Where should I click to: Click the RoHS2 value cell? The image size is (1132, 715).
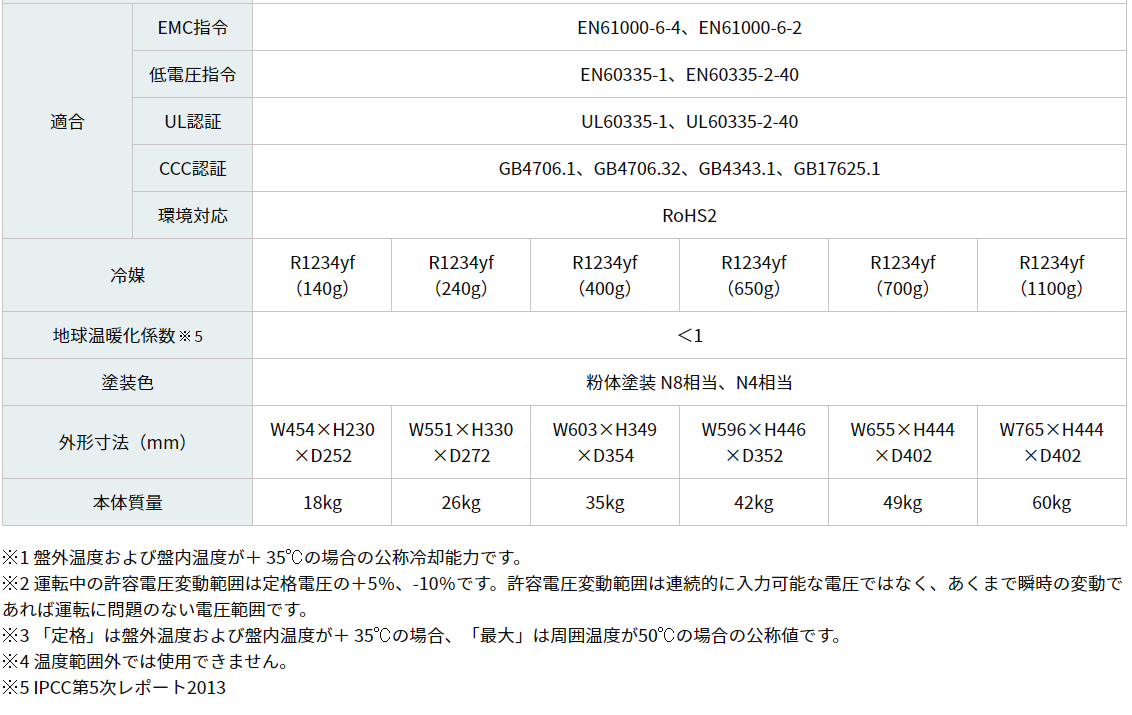pyautogui.click(x=689, y=216)
